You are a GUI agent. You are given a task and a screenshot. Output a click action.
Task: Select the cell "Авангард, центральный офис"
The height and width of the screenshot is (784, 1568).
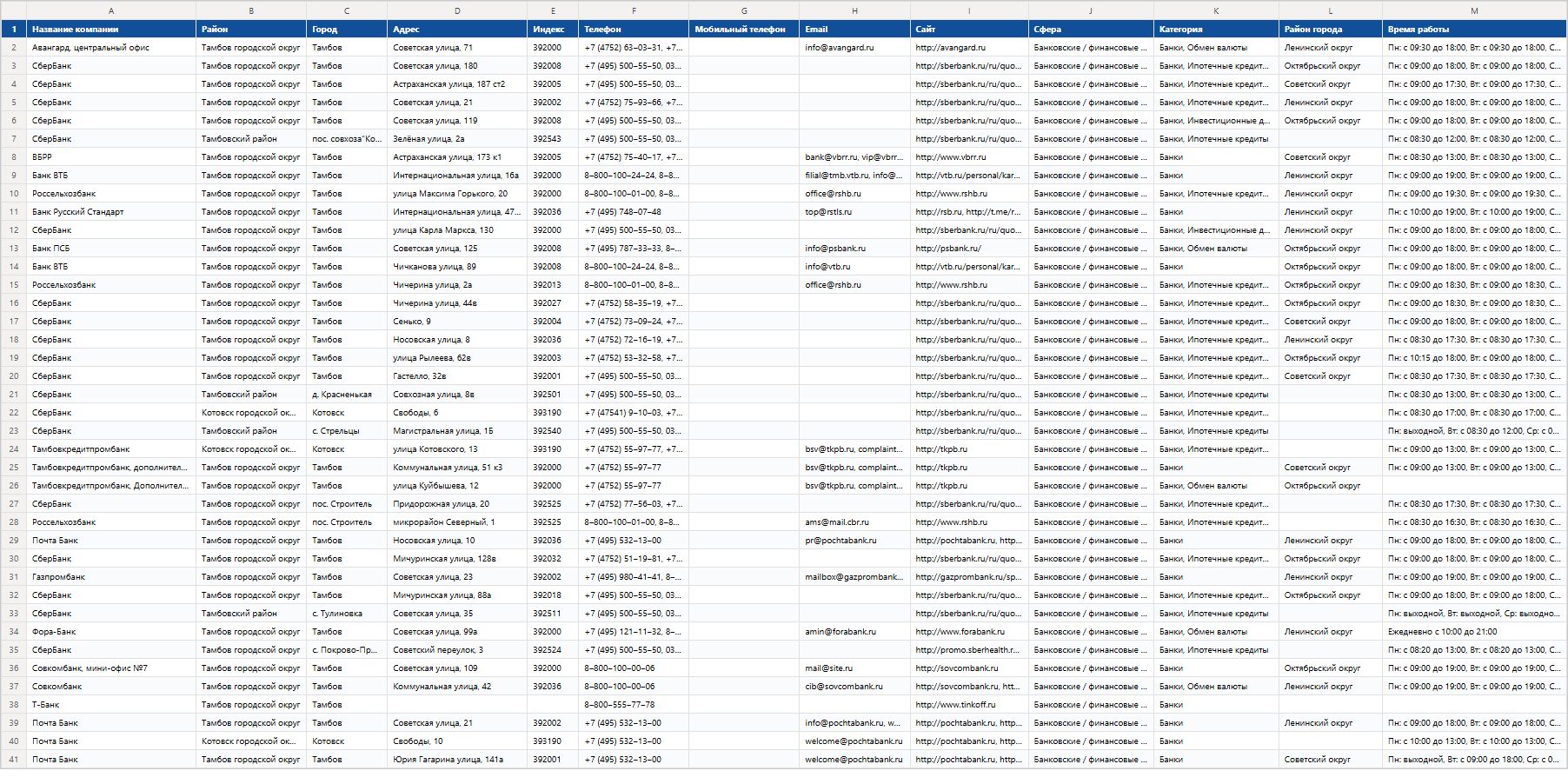(111, 48)
